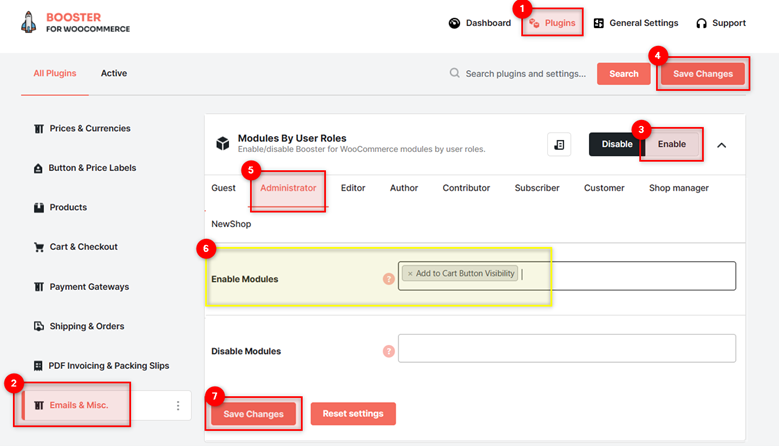Focus the Search plugins and settings field
Screen dimensions: 779x446
[x=526, y=74]
